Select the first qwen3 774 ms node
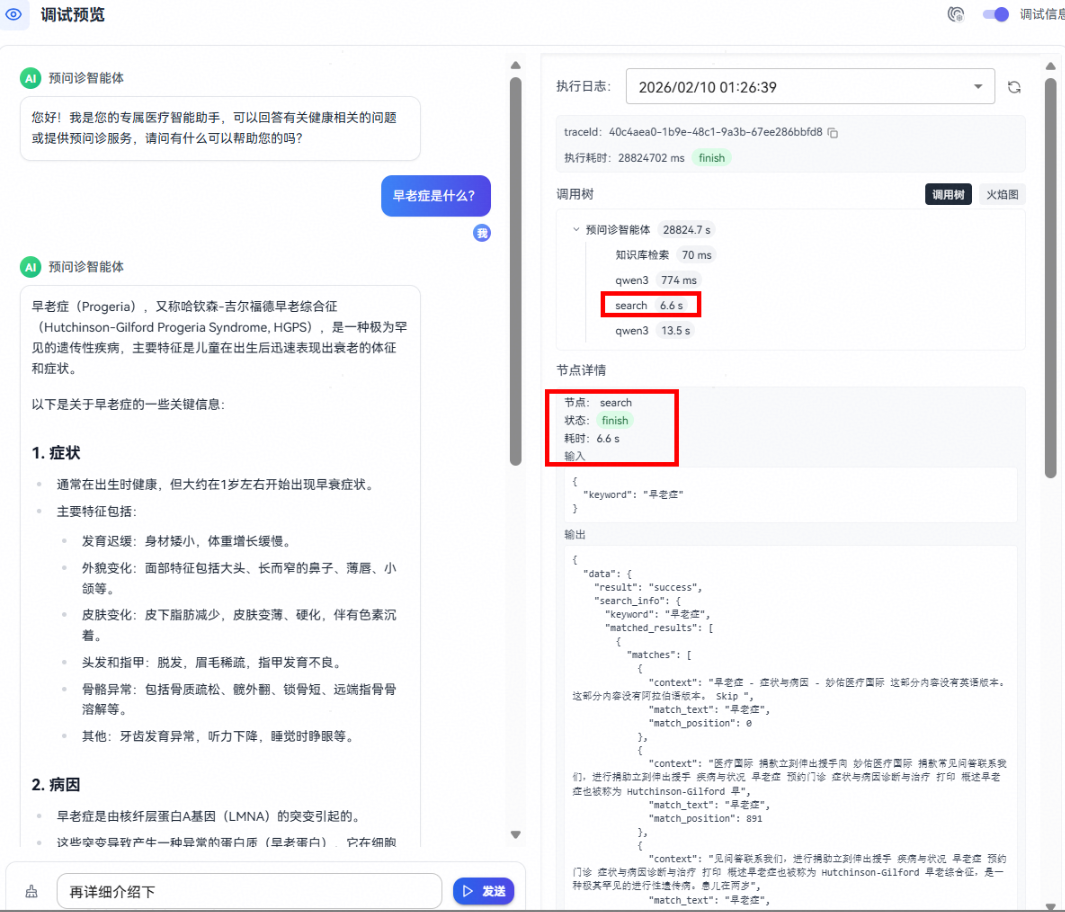 [x=632, y=280]
